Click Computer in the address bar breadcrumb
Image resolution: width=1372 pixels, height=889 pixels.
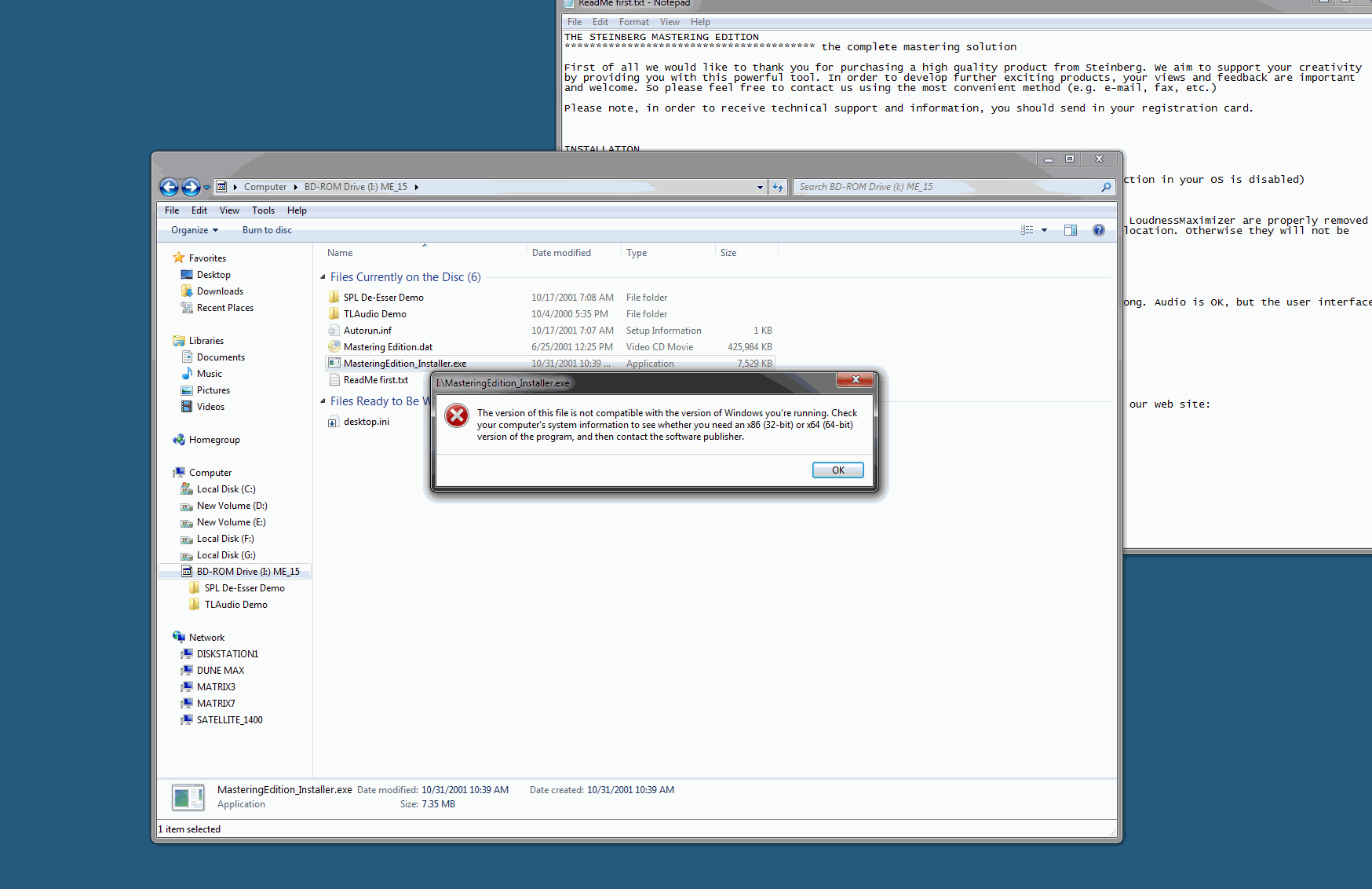tap(265, 187)
